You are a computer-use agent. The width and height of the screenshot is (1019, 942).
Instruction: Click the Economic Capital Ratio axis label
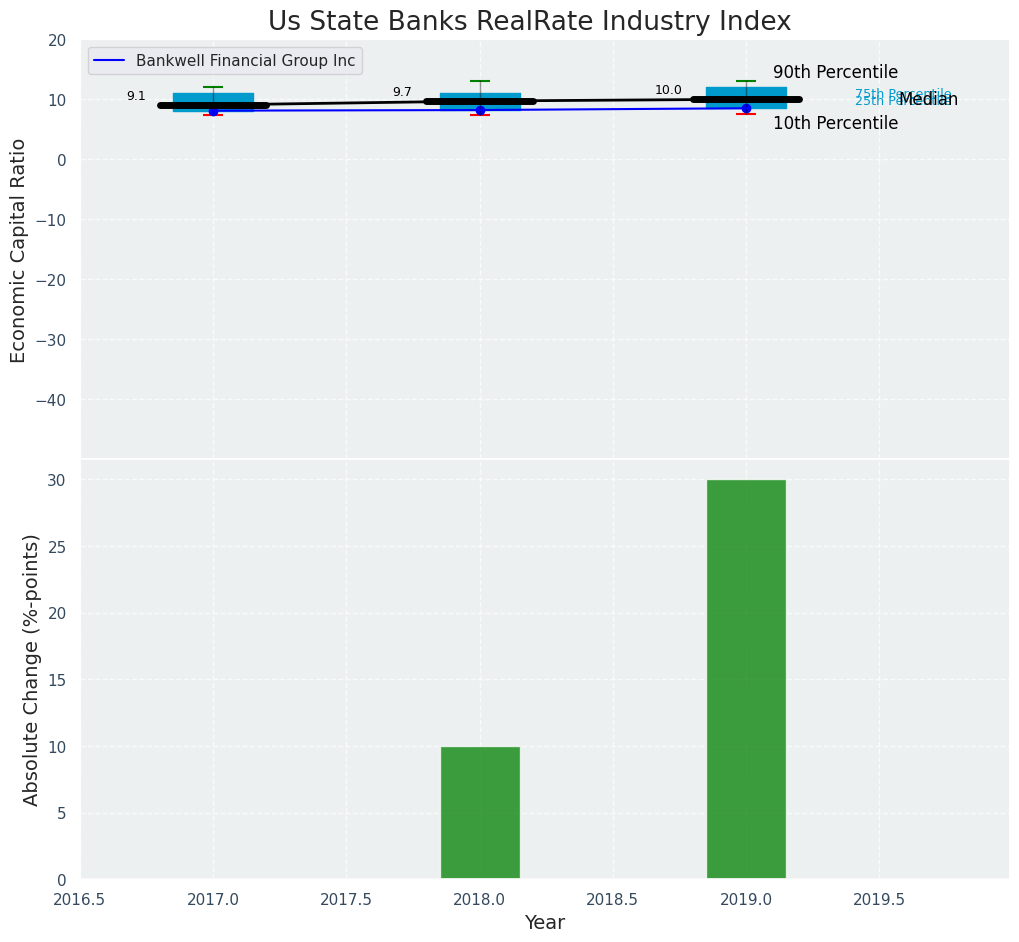click(x=19, y=250)
